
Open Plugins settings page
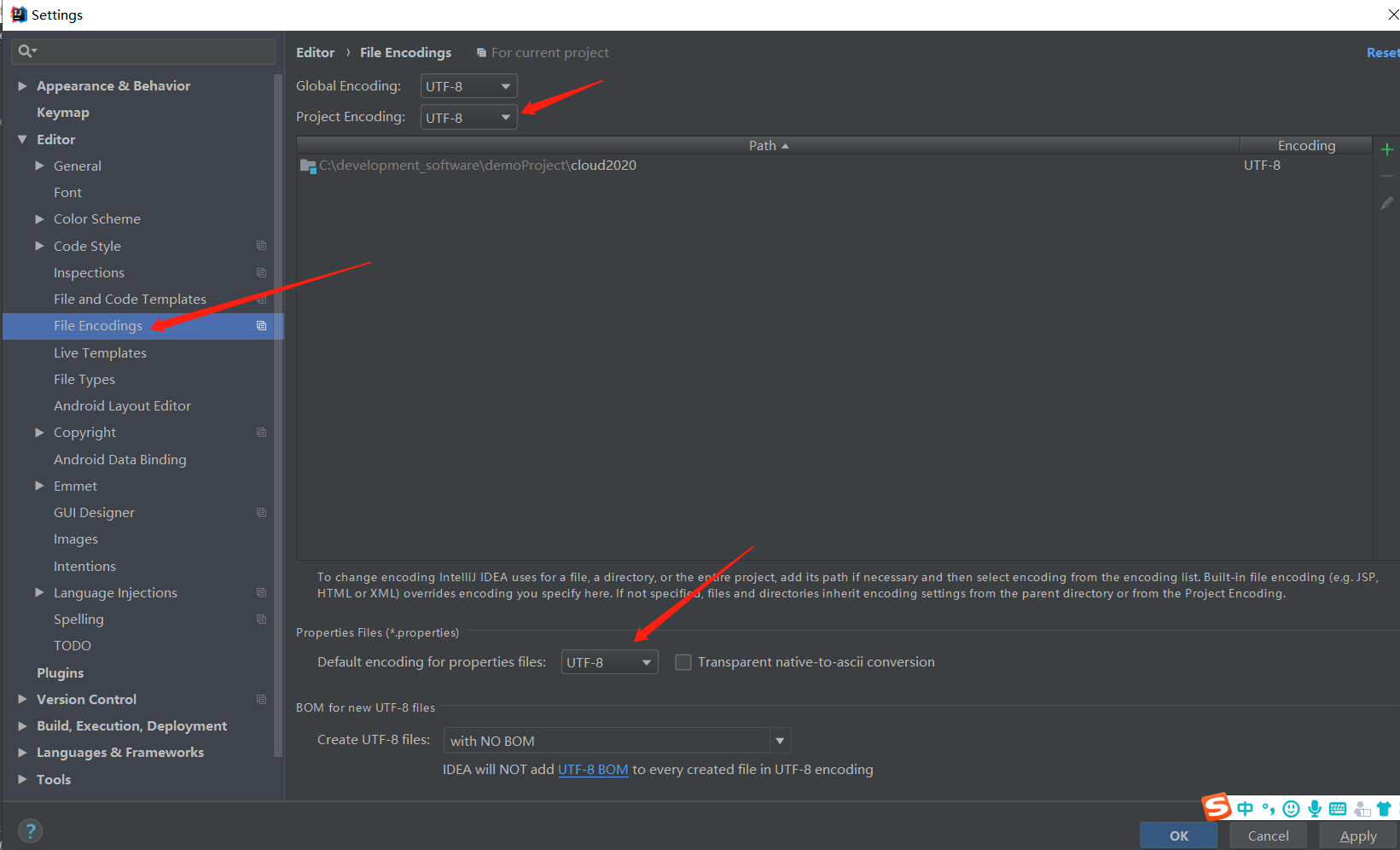pyautogui.click(x=61, y=673)
